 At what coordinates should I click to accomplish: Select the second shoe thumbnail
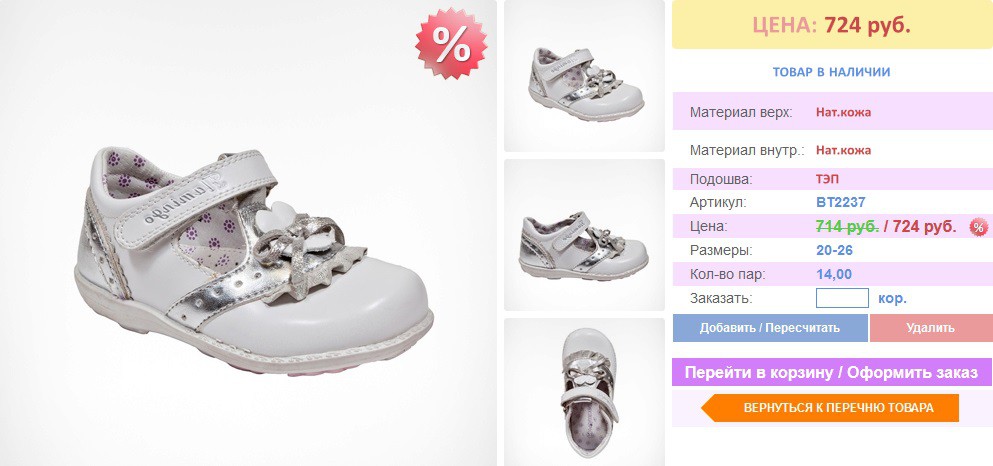pyautogui.click(x=584, y=235)
